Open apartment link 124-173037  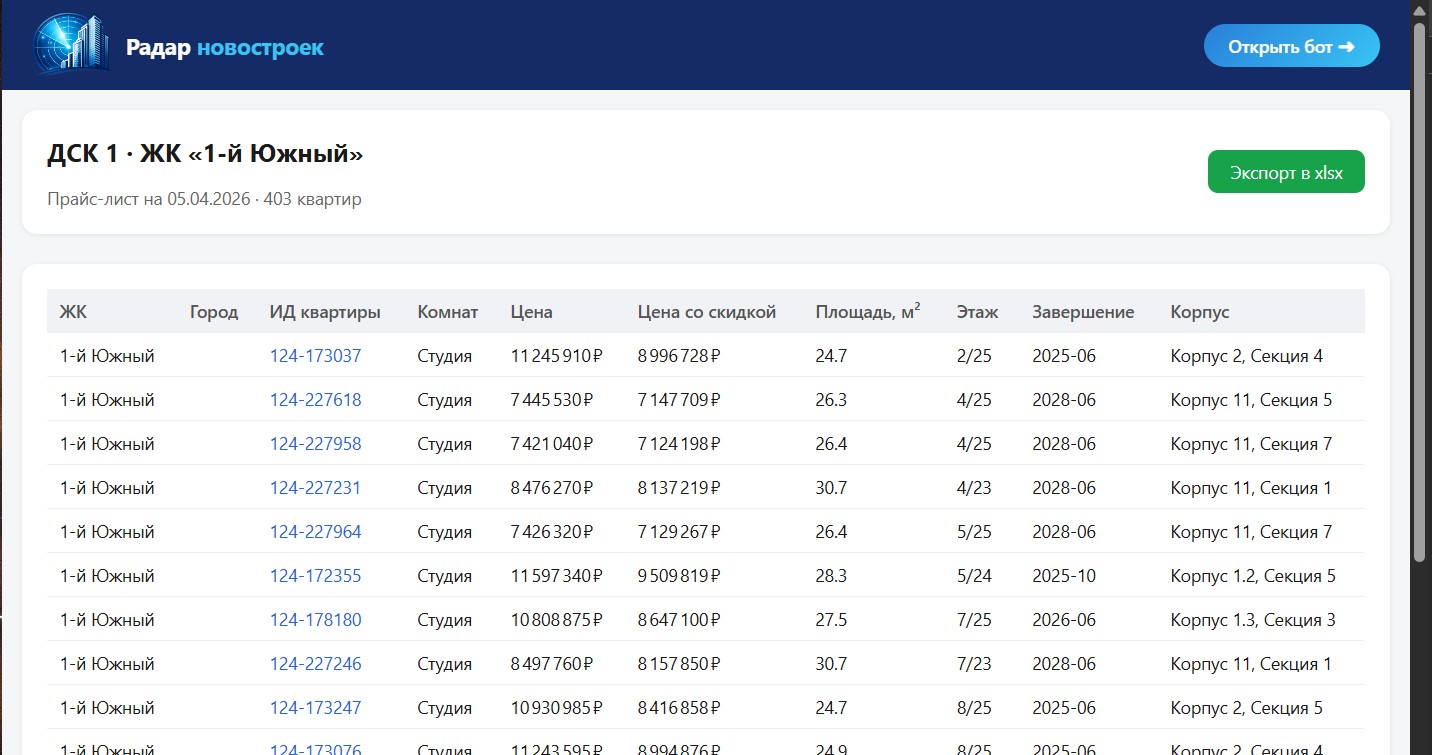coord(315,356)
